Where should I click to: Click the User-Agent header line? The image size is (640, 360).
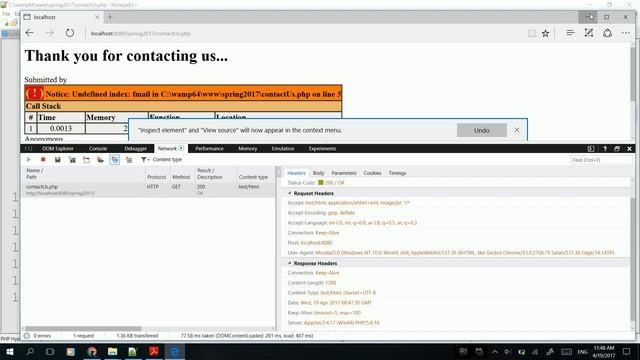click(451, 253)
